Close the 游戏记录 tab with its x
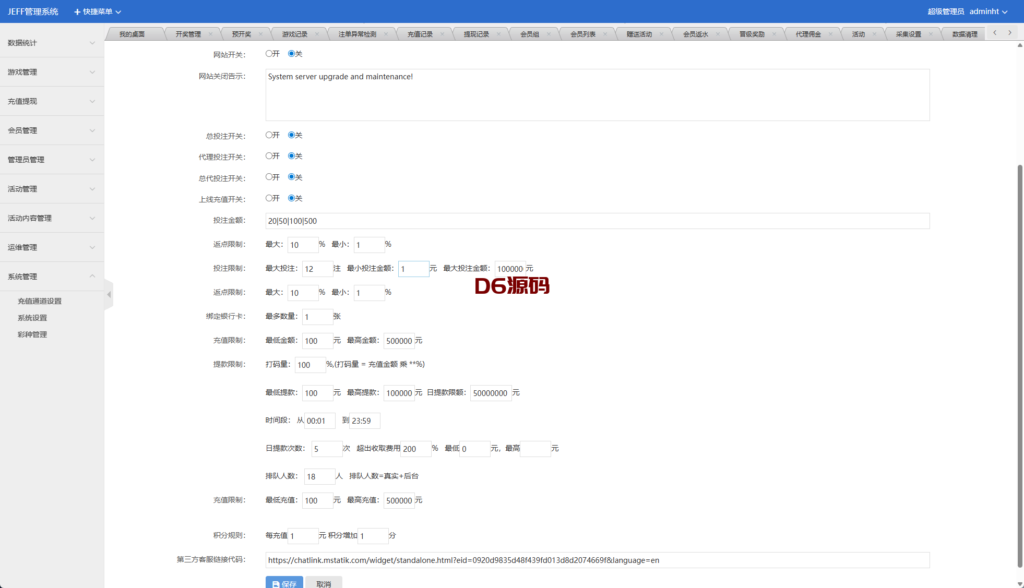Screen dimensions: 1024x588 (319, 34)
